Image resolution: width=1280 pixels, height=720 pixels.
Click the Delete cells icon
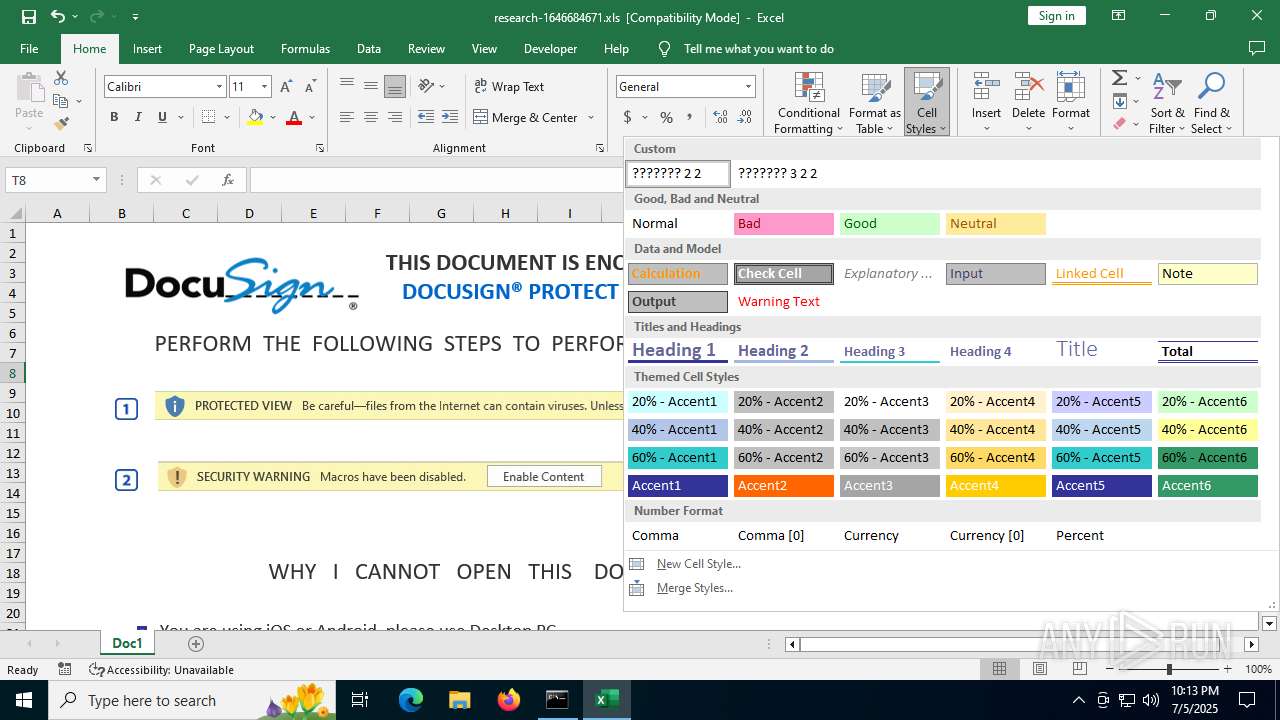1028,88
